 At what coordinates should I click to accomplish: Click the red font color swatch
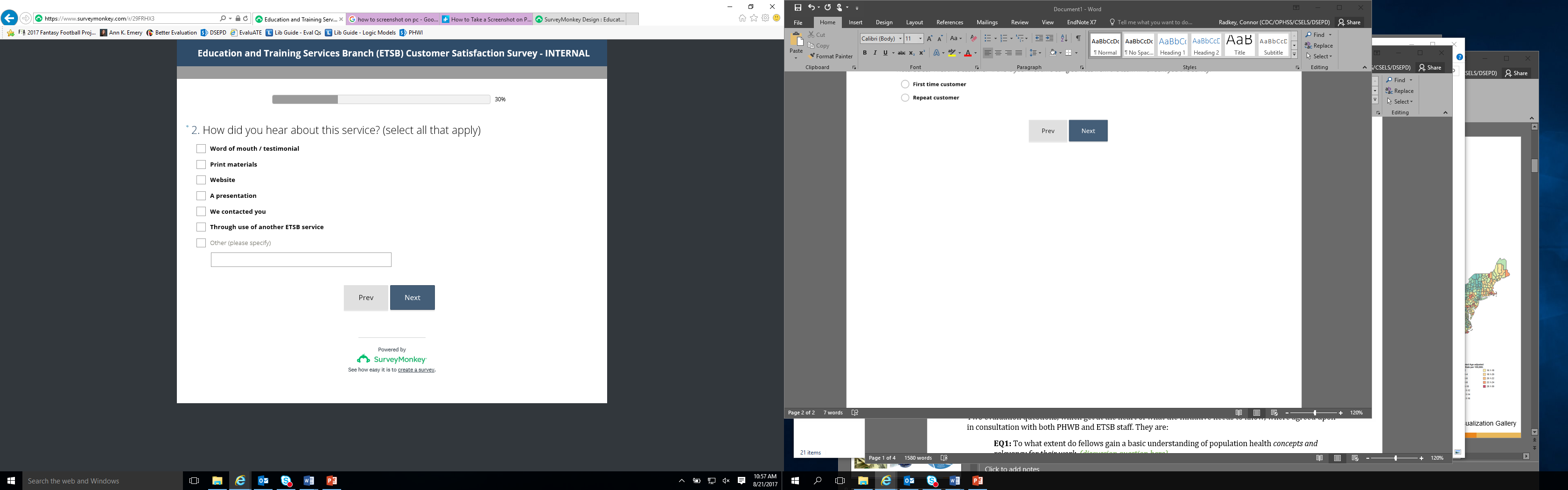point(968,53)
